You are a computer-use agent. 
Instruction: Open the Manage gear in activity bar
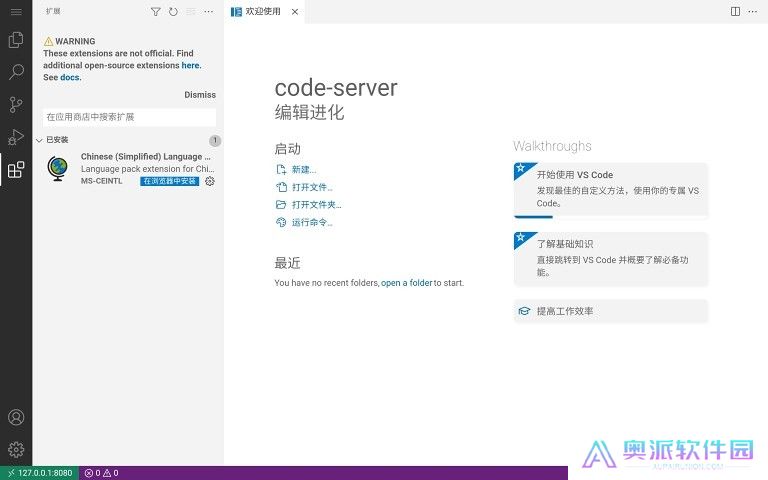pyautogui.click(x=16, y=449)
